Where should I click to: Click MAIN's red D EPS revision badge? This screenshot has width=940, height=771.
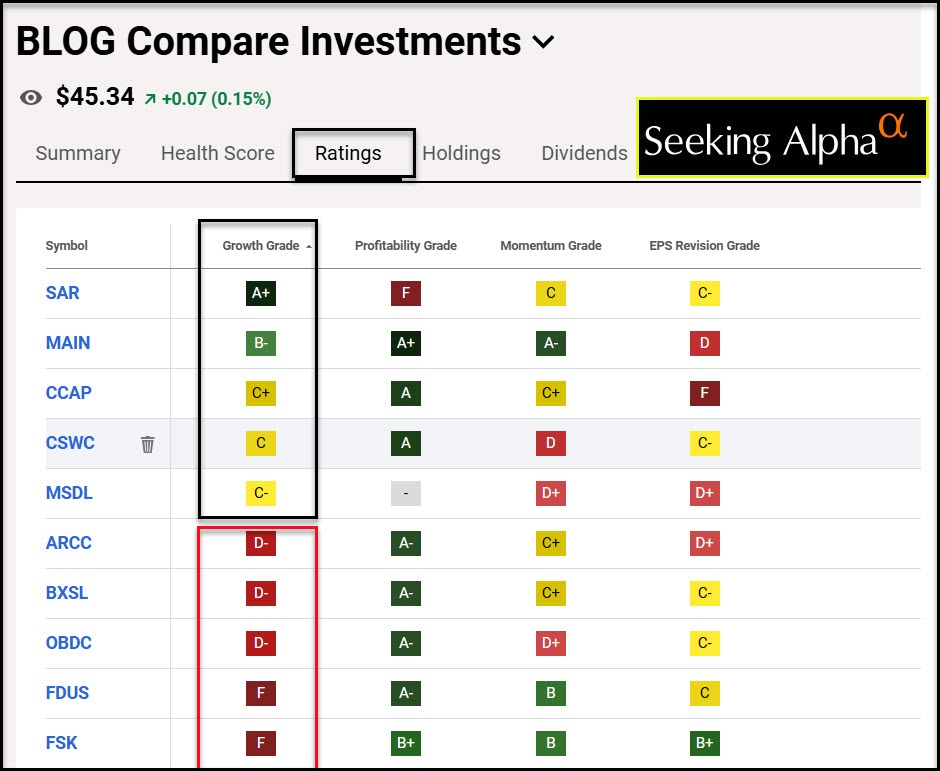704,343
